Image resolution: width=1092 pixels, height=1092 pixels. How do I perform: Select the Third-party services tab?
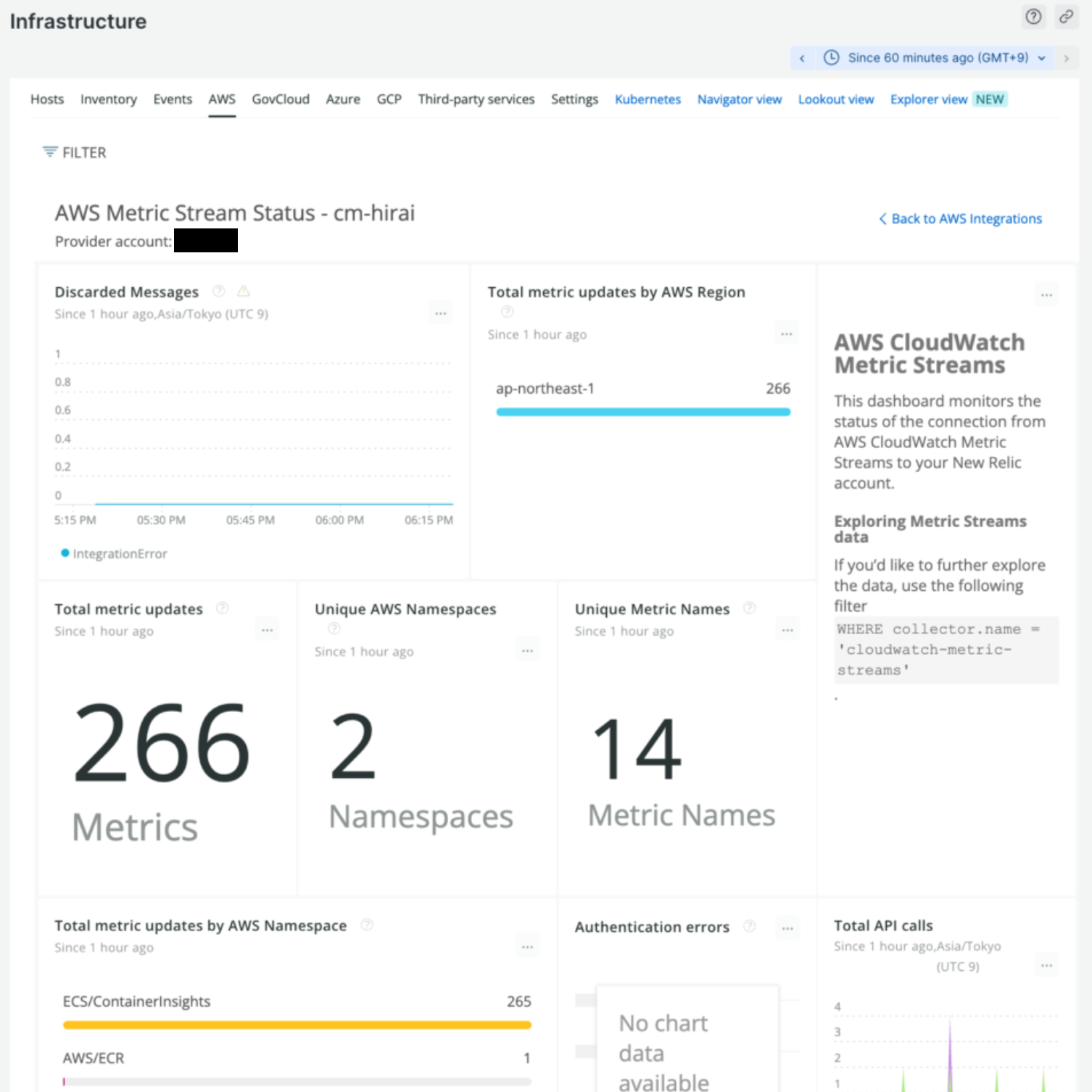point(476,99)
